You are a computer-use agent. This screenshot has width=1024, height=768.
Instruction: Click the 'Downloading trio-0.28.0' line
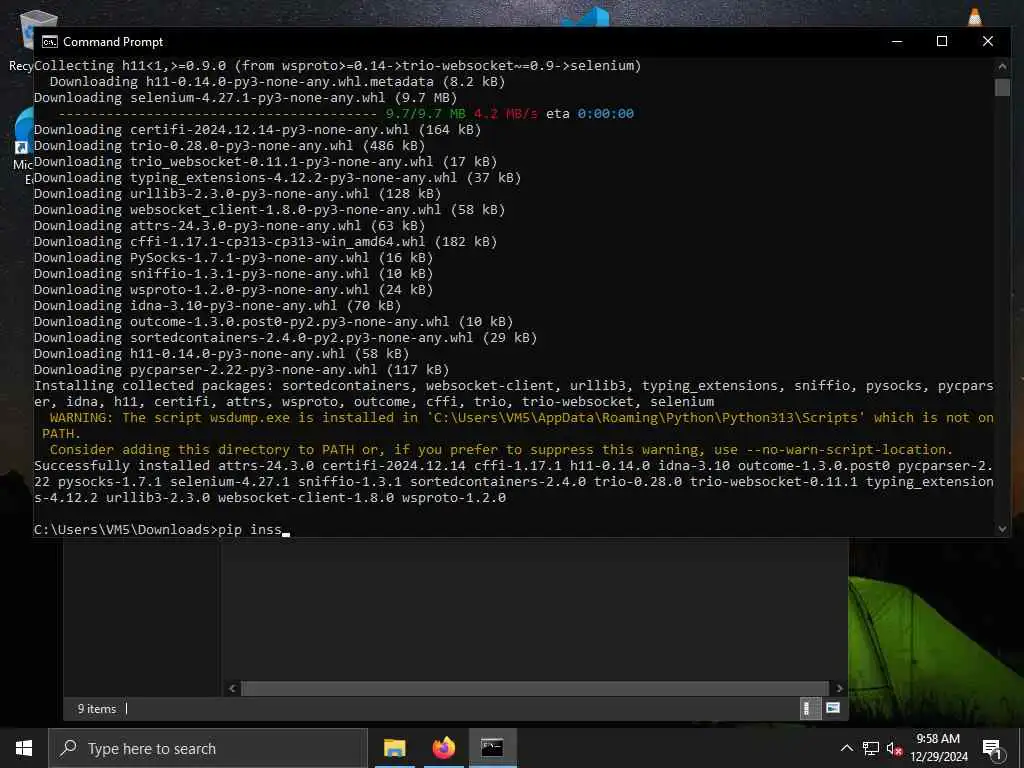click(229, 146)
